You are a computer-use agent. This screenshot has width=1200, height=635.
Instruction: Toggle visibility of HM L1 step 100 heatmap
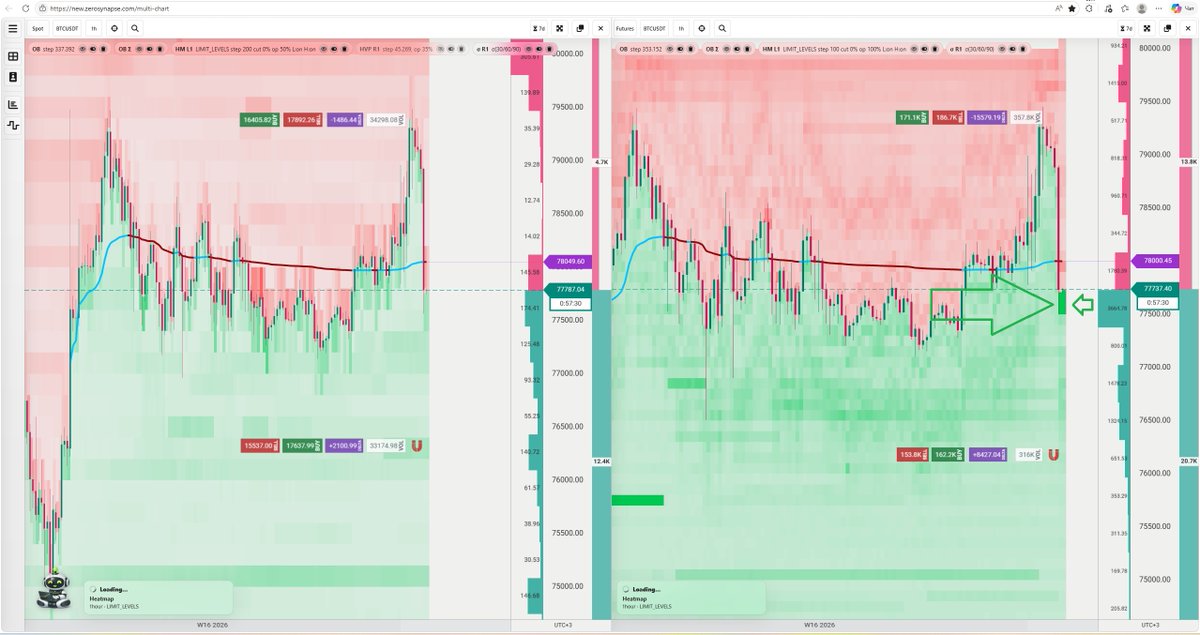click(913, 48)
